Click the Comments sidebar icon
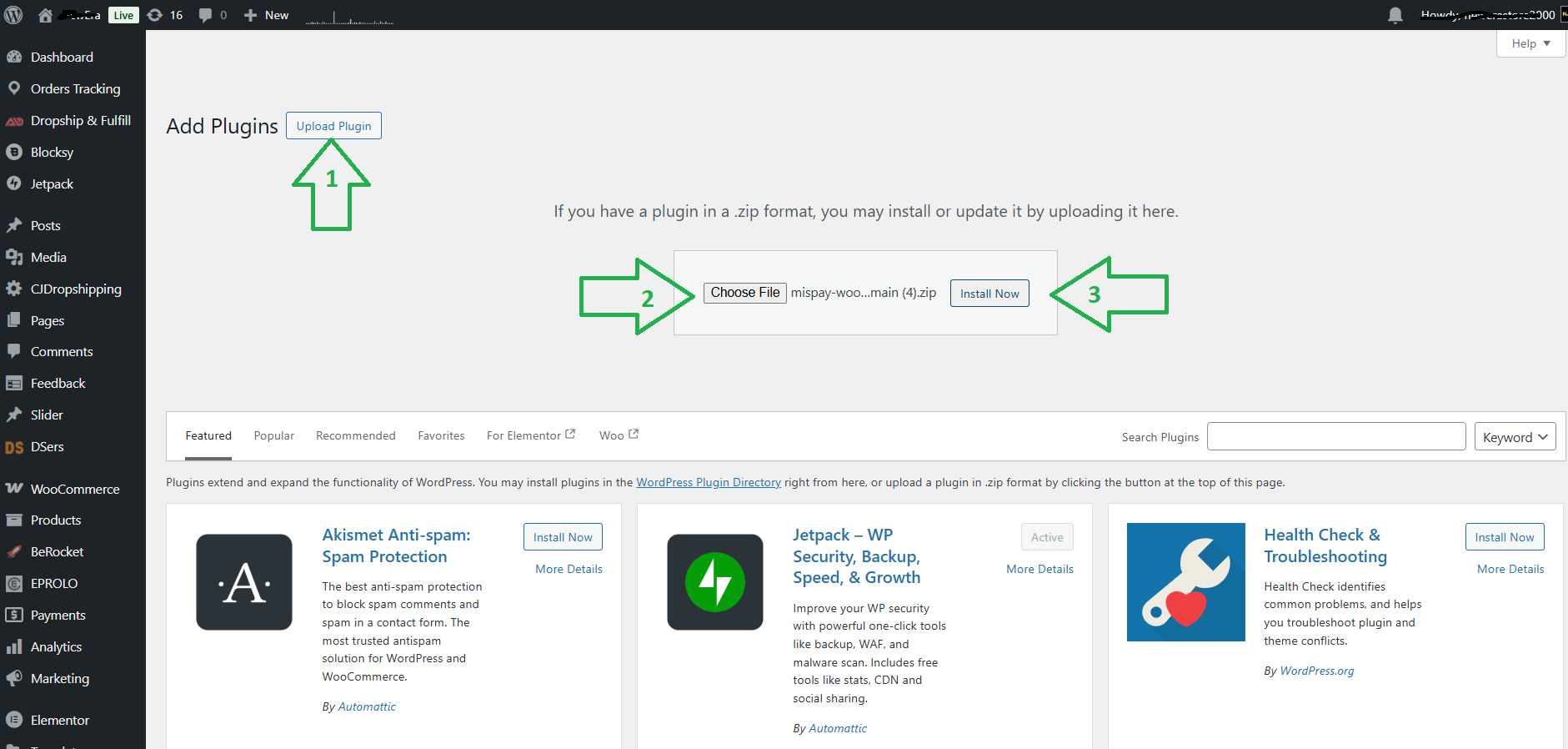 [x=14, y=351]
